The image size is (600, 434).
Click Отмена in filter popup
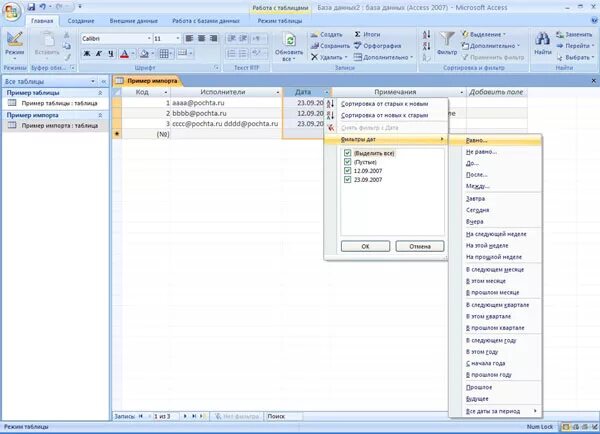pyautogui.click(x=420, y=246)
